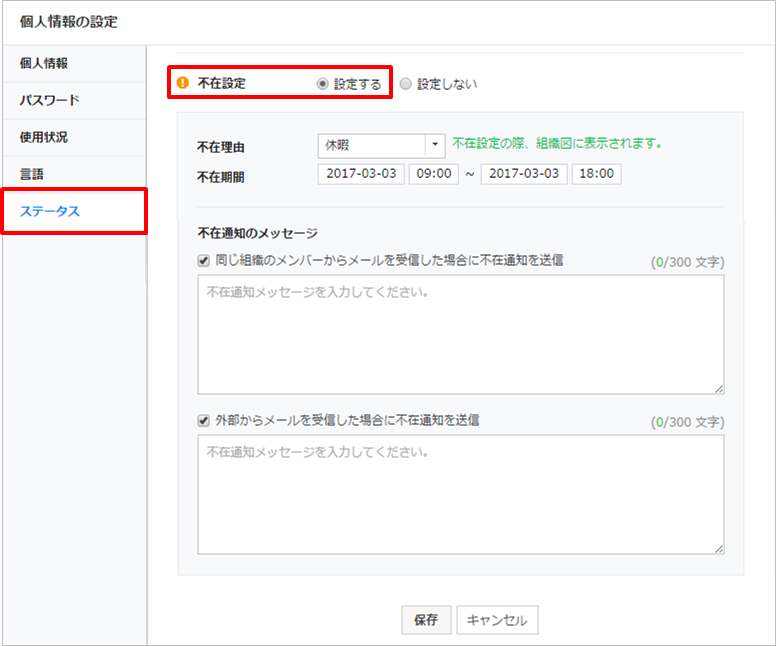Select the 設定しない radio button
The height and width of the screenshot is (646, 776).
pyautogui.click(x=405, y=85)
